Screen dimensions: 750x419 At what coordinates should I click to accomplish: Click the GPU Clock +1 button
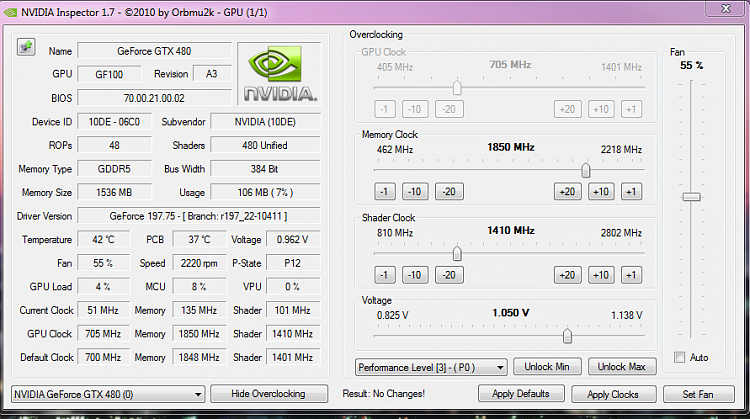point(631,109)
